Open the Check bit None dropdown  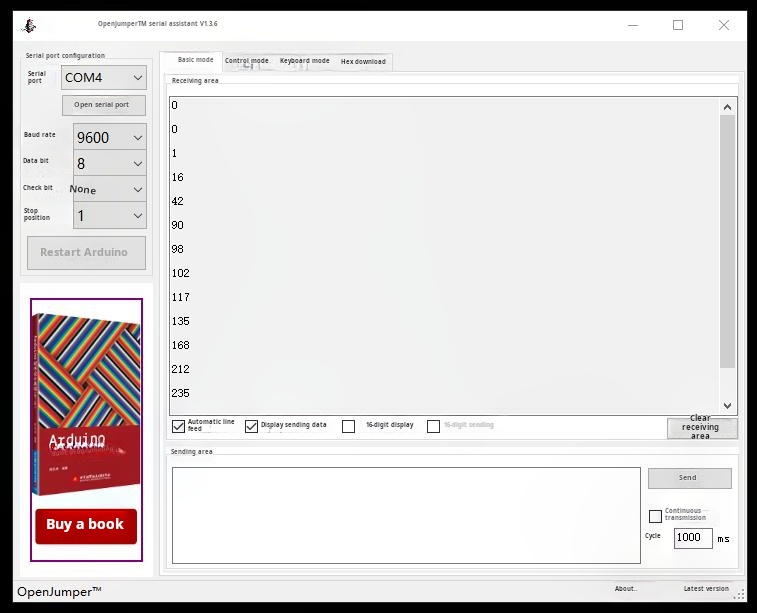click(110, 189)
